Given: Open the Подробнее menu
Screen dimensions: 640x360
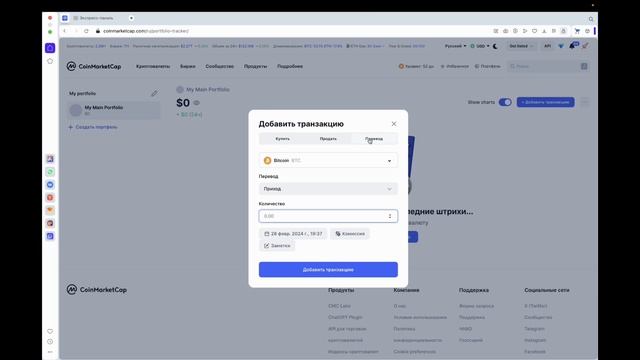Looking at the screenshot, I should [x=290, y=66].
